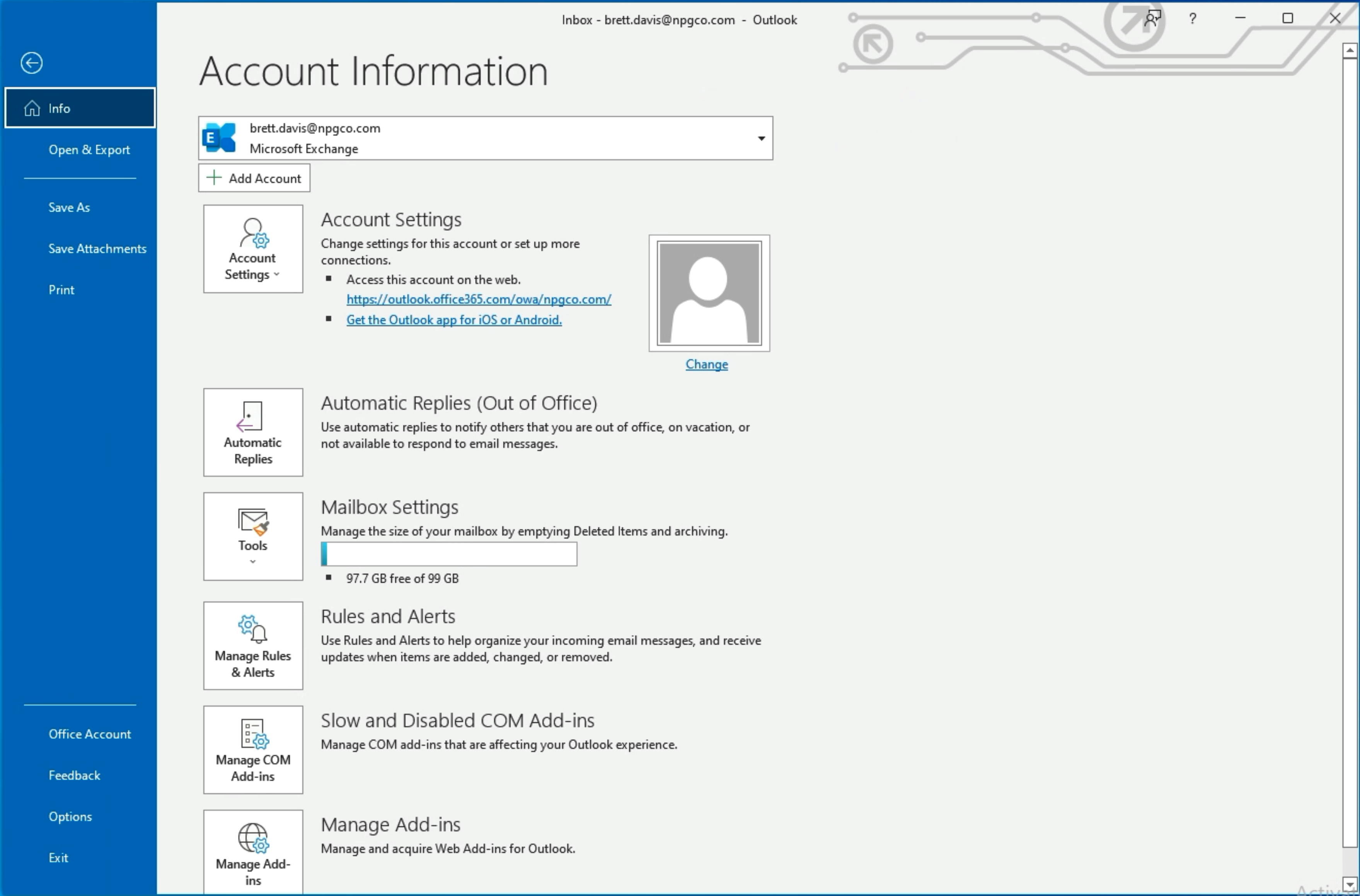
Task: Click the profile photo placeholder
Action: 709,293
